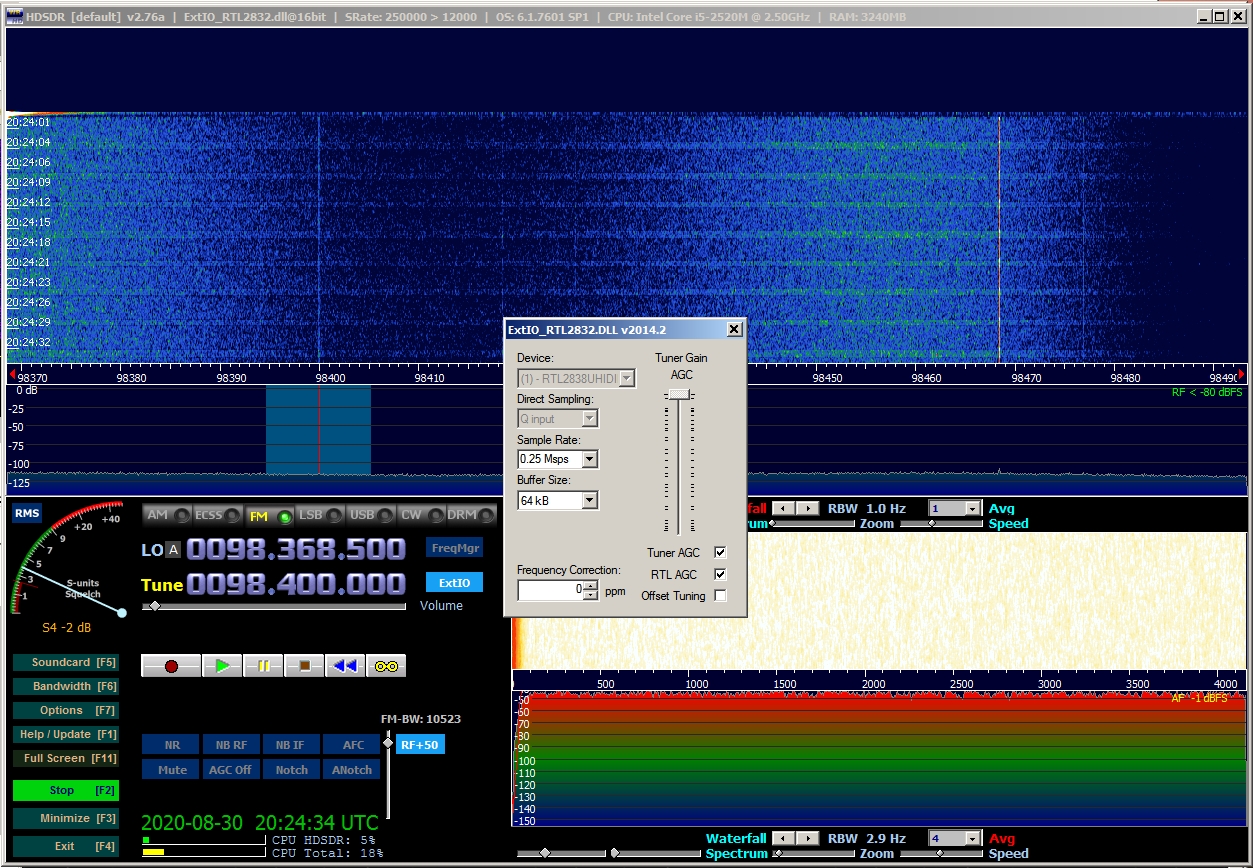Switch to Full Screen [F11]
This screenshot has height=868, width=1253.
click(66, 758)
